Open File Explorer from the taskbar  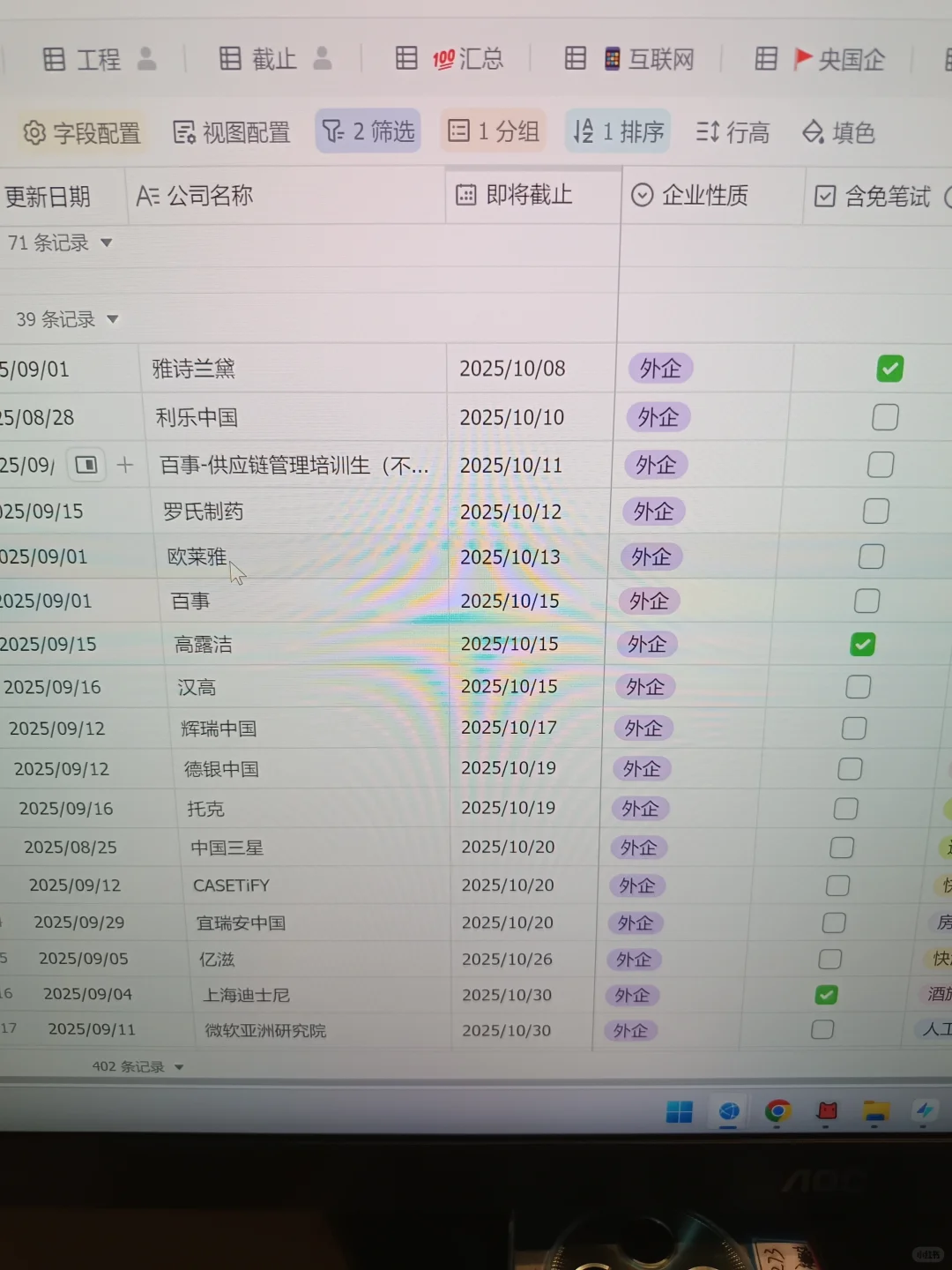pyautogui.click(x=875, y=1111)
